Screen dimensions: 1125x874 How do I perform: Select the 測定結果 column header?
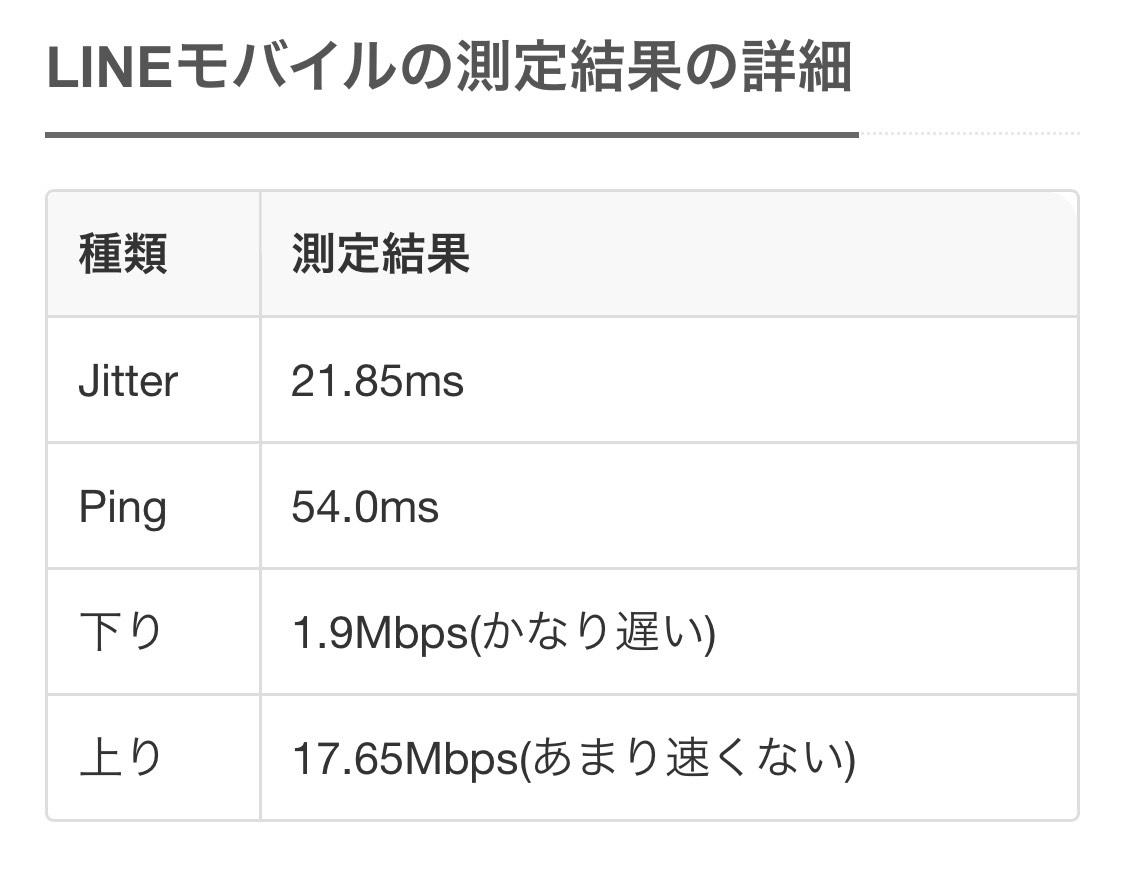click(x=380, y=254)
